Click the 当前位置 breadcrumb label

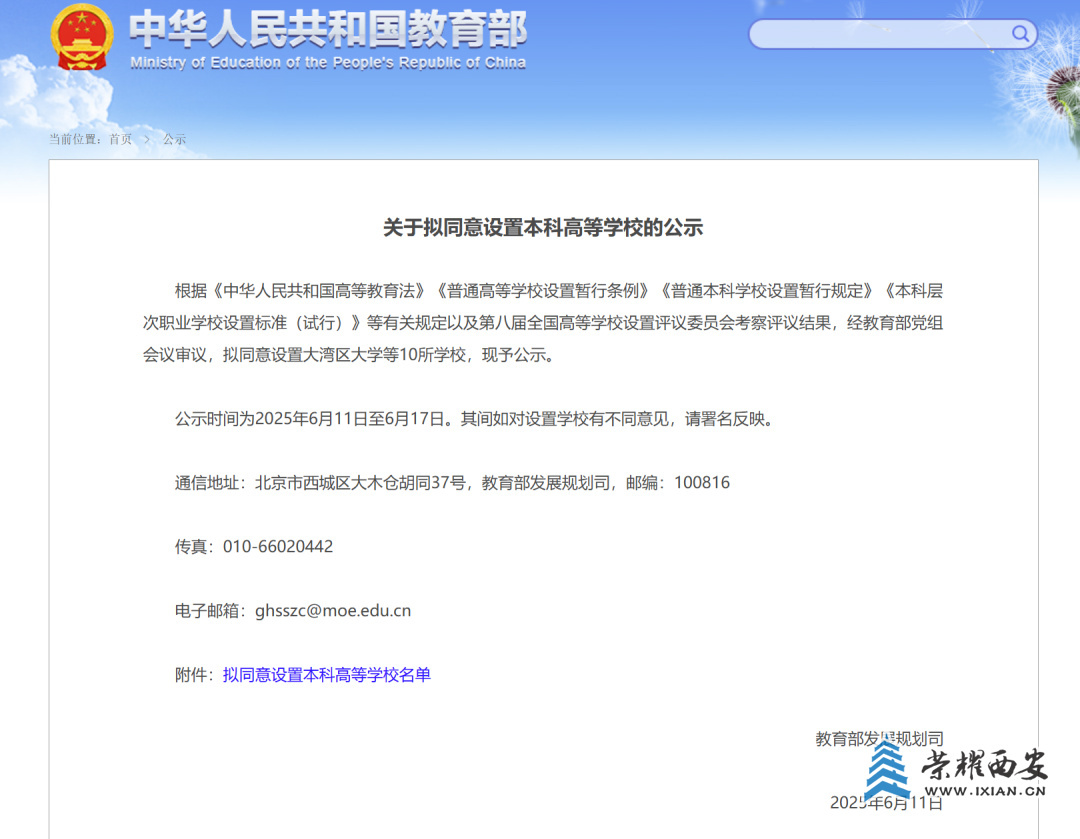76,139
